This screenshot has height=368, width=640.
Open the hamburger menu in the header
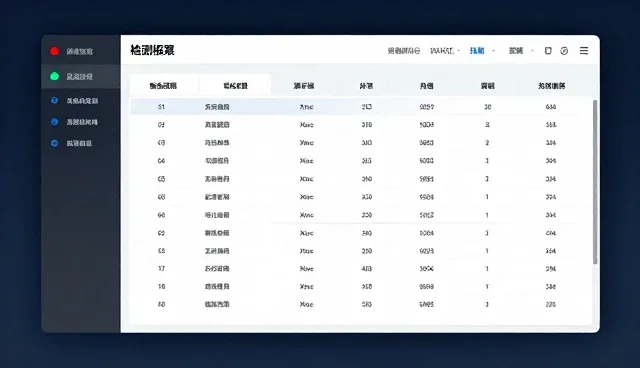[x=584, y=51]
